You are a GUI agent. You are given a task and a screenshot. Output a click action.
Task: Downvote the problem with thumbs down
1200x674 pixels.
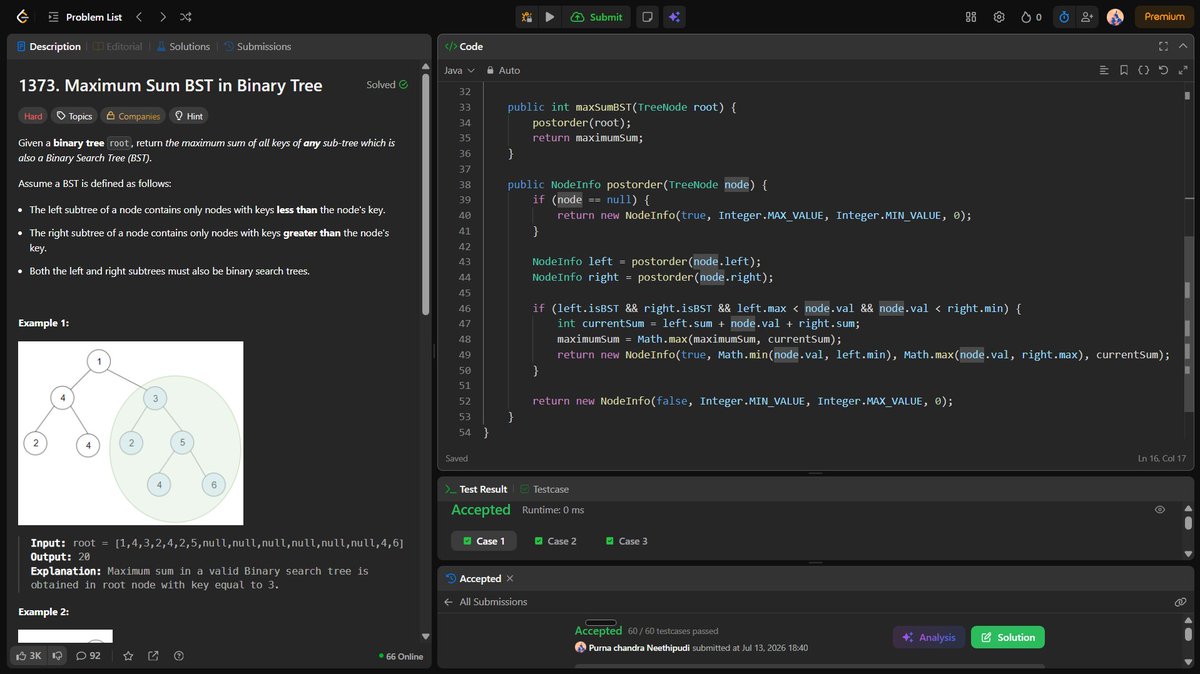tap(58, 656)
